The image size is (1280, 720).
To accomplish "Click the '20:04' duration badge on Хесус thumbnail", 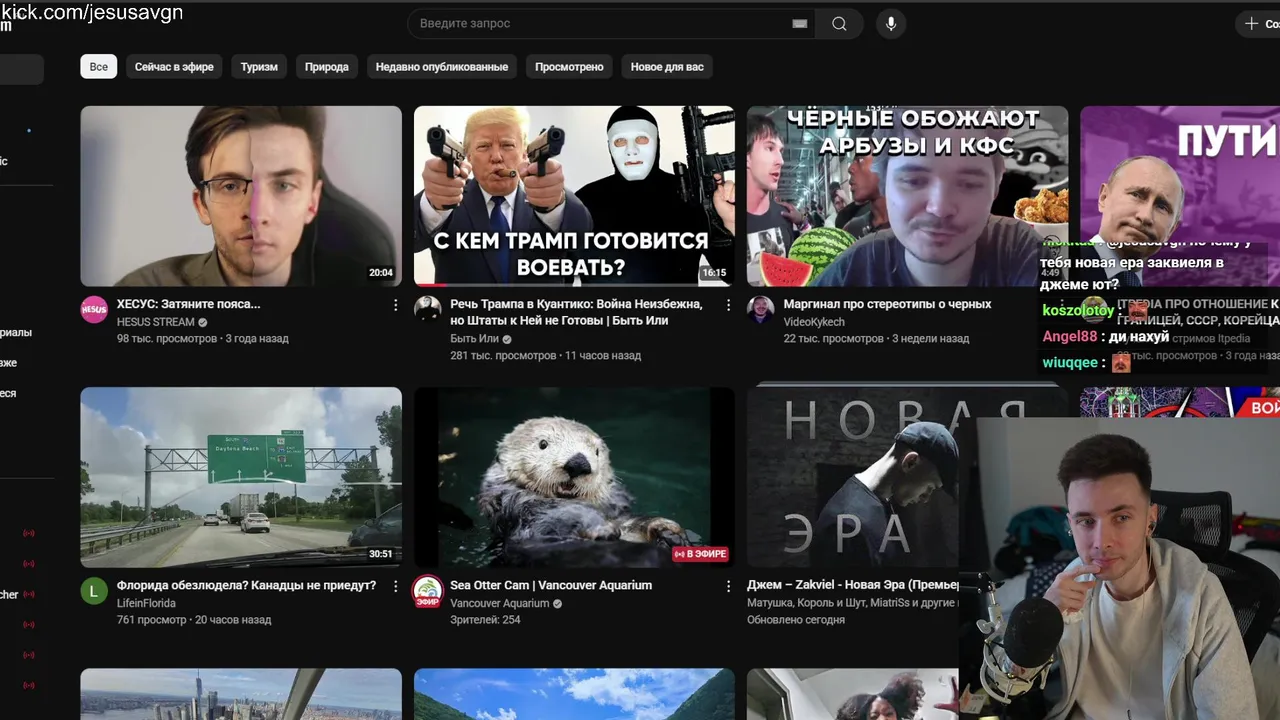I will pos(381,272).
